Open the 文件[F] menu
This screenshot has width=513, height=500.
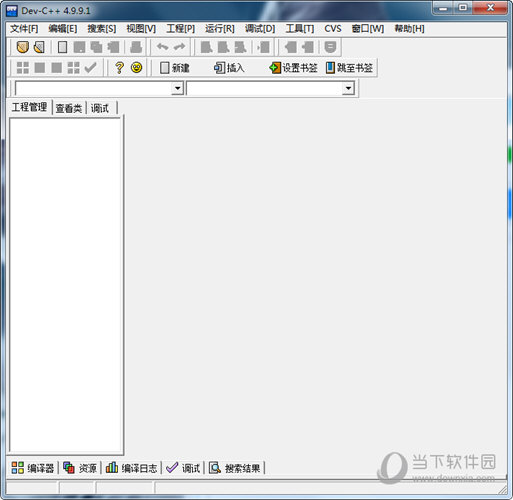pos(24,29)
